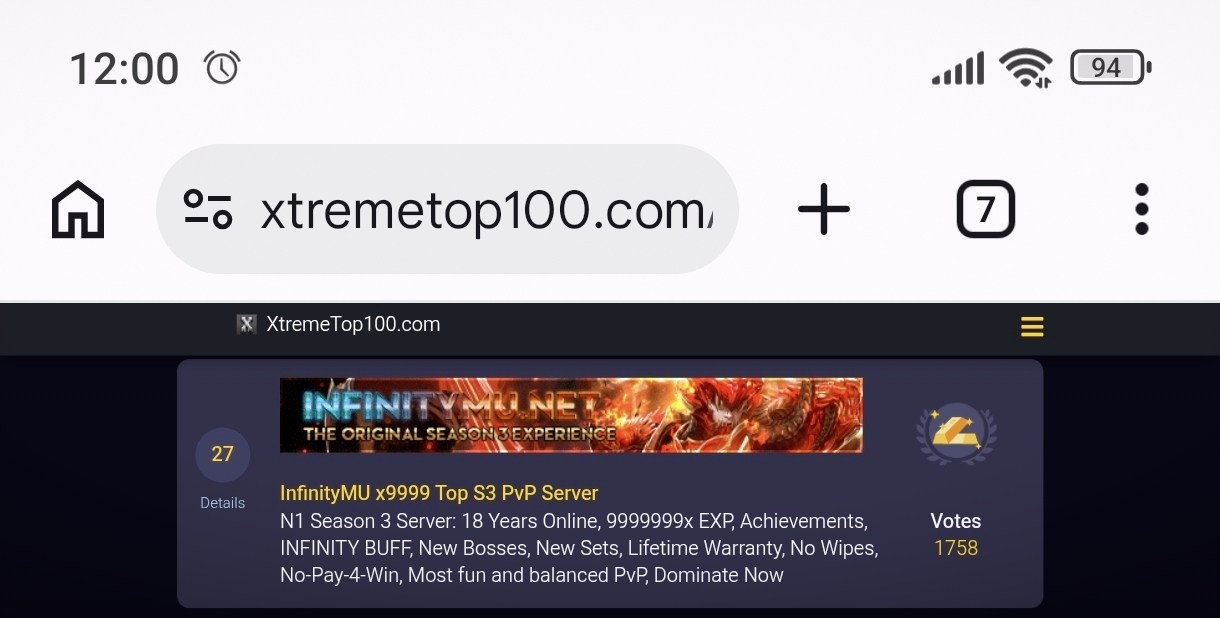The width and height of the screenshot is (1220, 618).
Task: Open the XtremeTop100.com site title link
Action: pos(353,325)
